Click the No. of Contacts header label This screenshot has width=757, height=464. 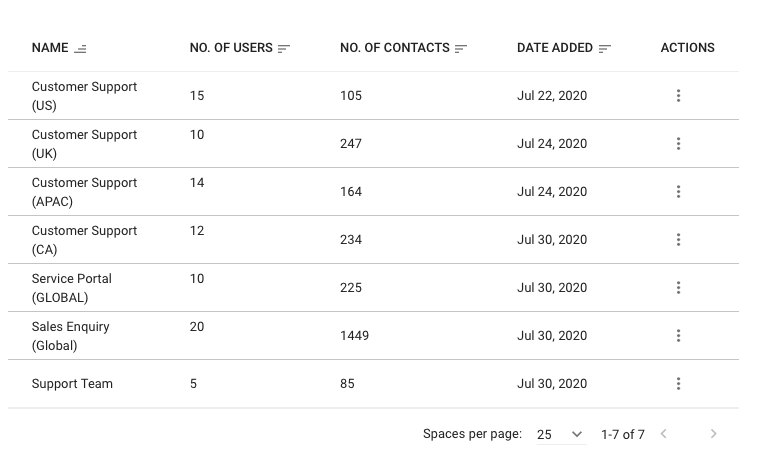(395, 48)
